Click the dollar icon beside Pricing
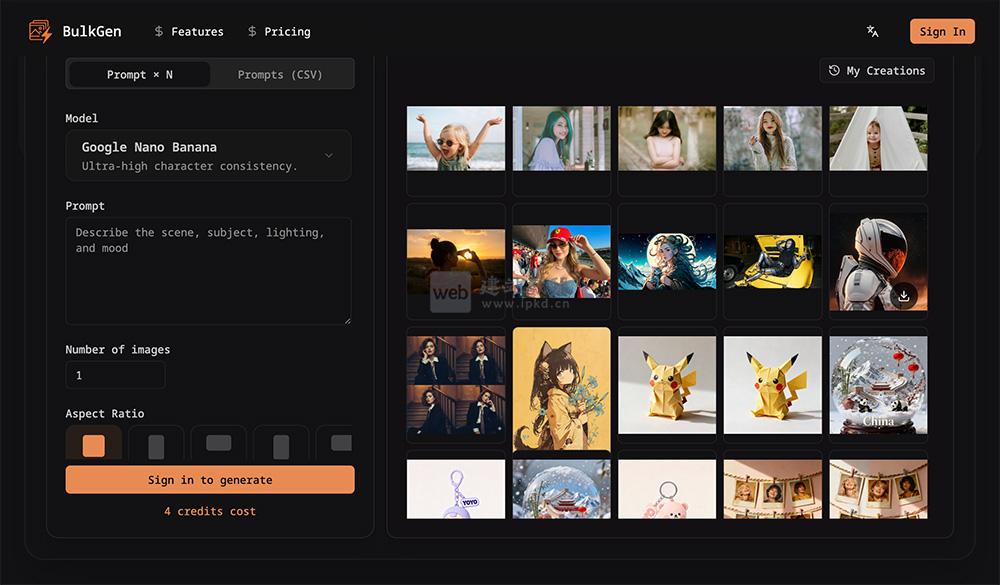Image resolution: width=1000 pixels, height=585 pixels. pos(252,32)
